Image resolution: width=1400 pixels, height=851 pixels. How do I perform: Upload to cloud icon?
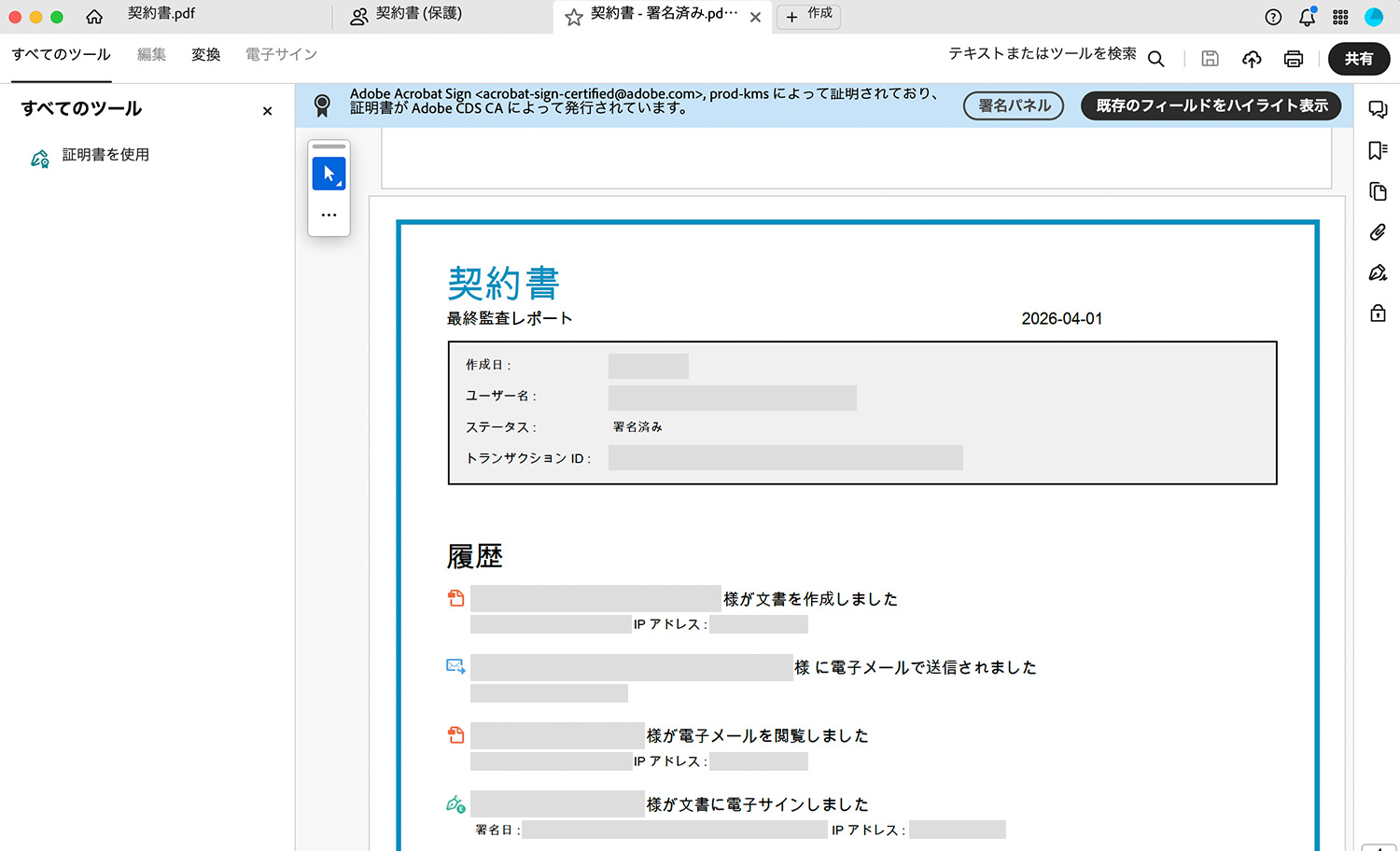[x=1252, y=59]
